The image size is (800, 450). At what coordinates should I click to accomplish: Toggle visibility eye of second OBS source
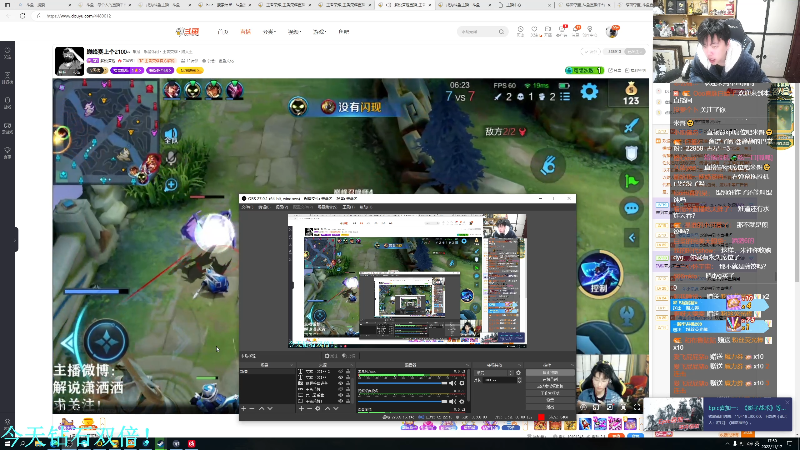340,377
